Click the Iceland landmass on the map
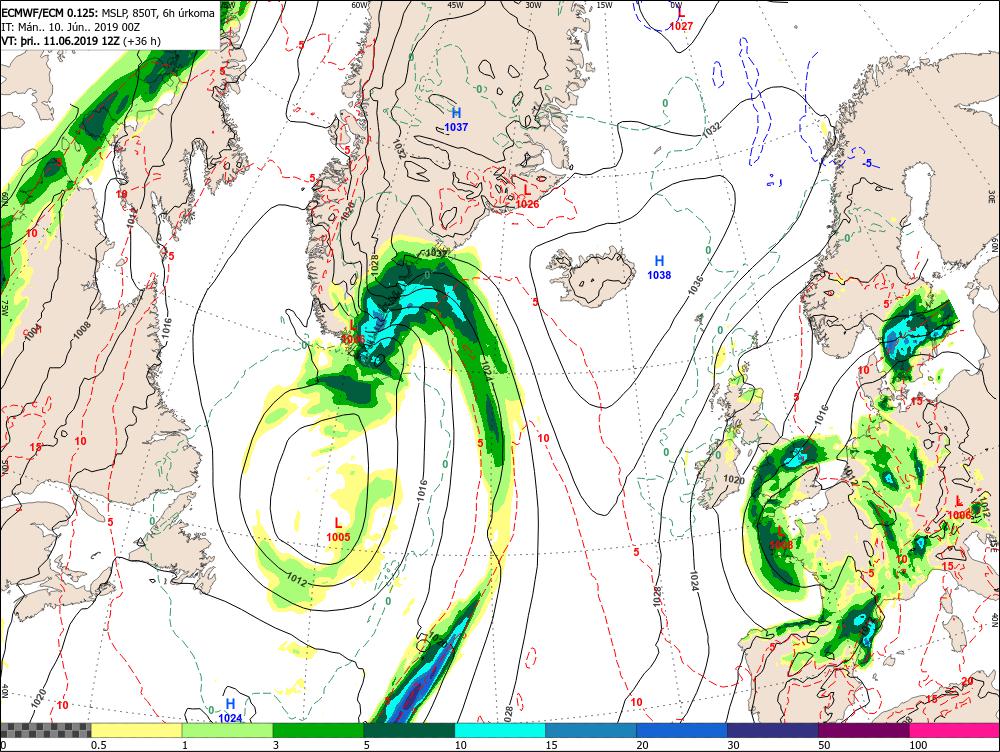The height and width of the screenshot is (752, 1000). coord(593,276)
